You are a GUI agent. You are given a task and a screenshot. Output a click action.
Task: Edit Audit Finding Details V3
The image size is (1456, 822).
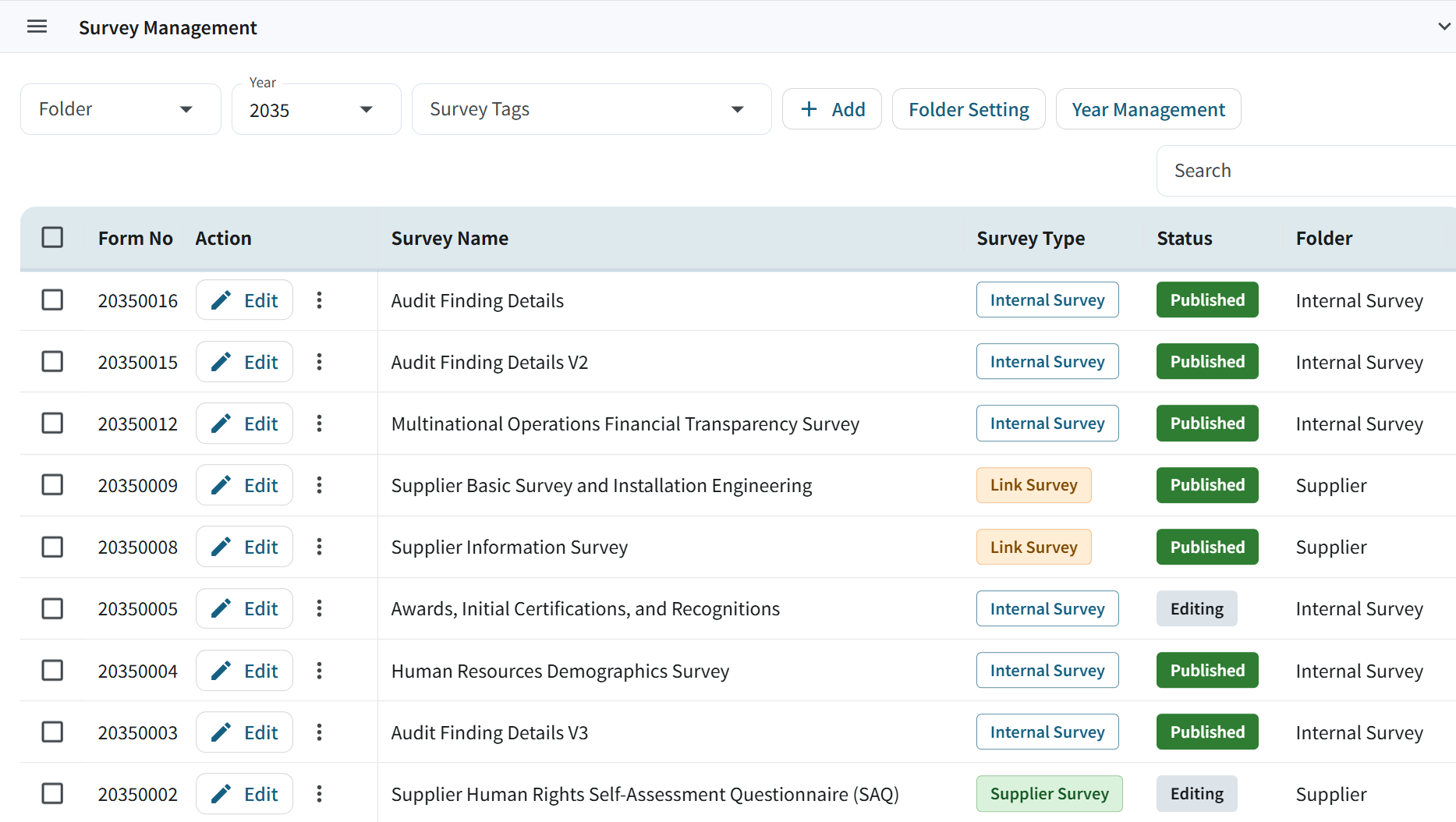[x=244, y=732]
